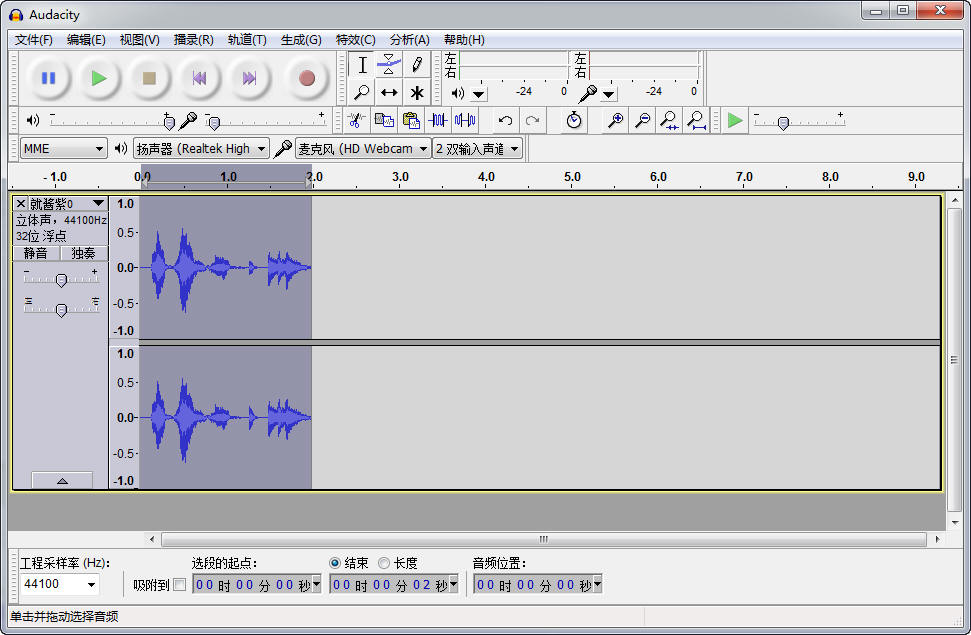
Task: Select the 长度 radio button
Action: 384,563
